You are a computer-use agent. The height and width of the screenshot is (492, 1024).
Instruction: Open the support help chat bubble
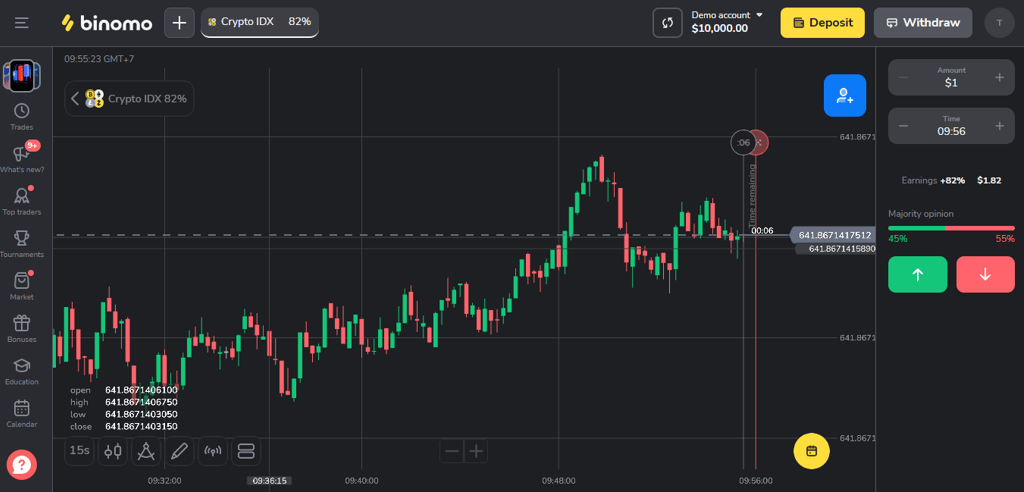coord(22,465)
